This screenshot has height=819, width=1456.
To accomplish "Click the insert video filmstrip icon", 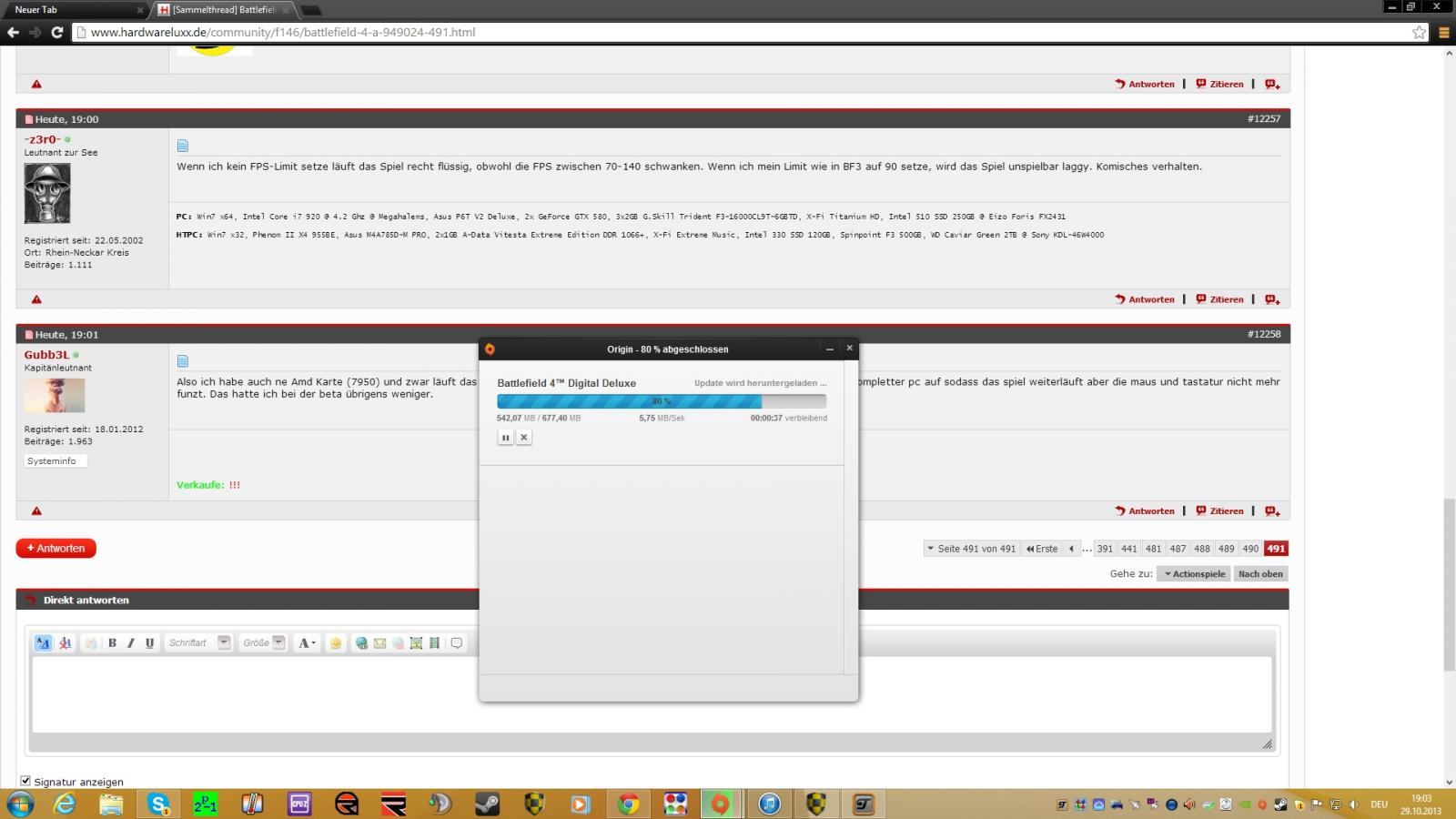I will coord(434,642).
